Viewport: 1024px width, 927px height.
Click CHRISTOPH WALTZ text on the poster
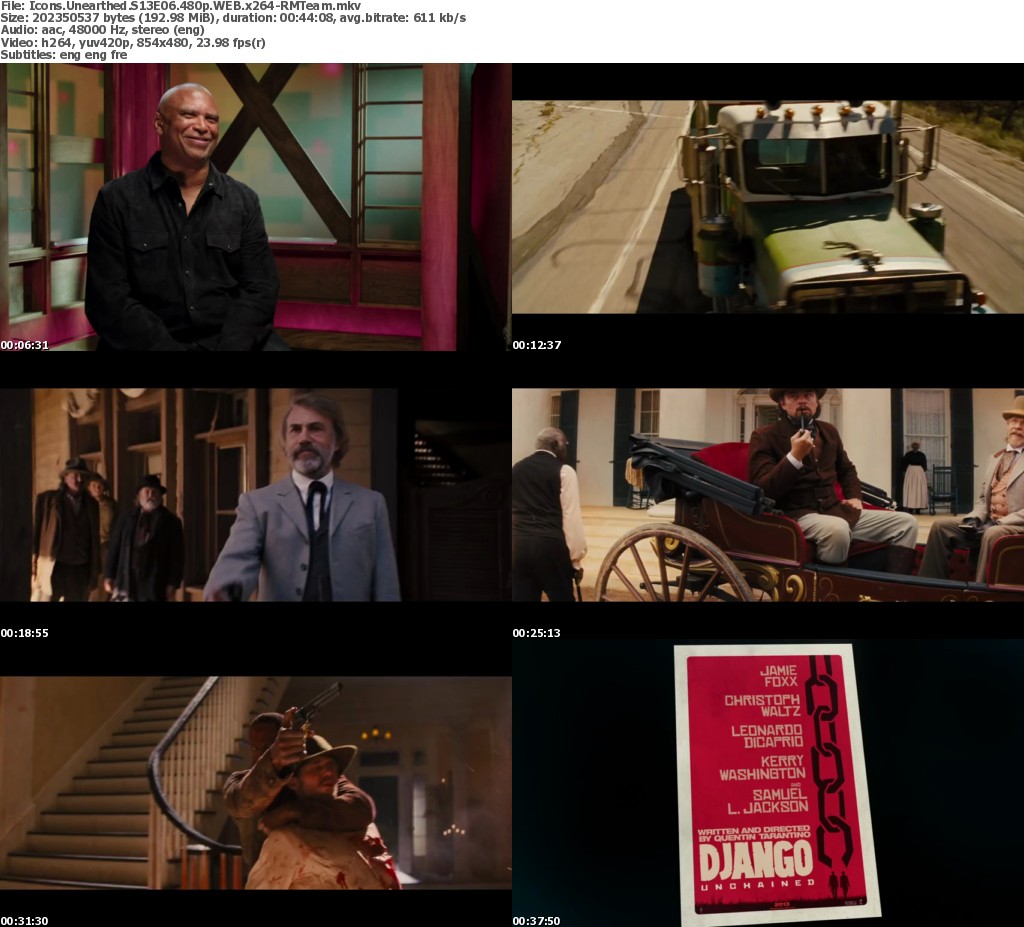click(x=763, y=706)
